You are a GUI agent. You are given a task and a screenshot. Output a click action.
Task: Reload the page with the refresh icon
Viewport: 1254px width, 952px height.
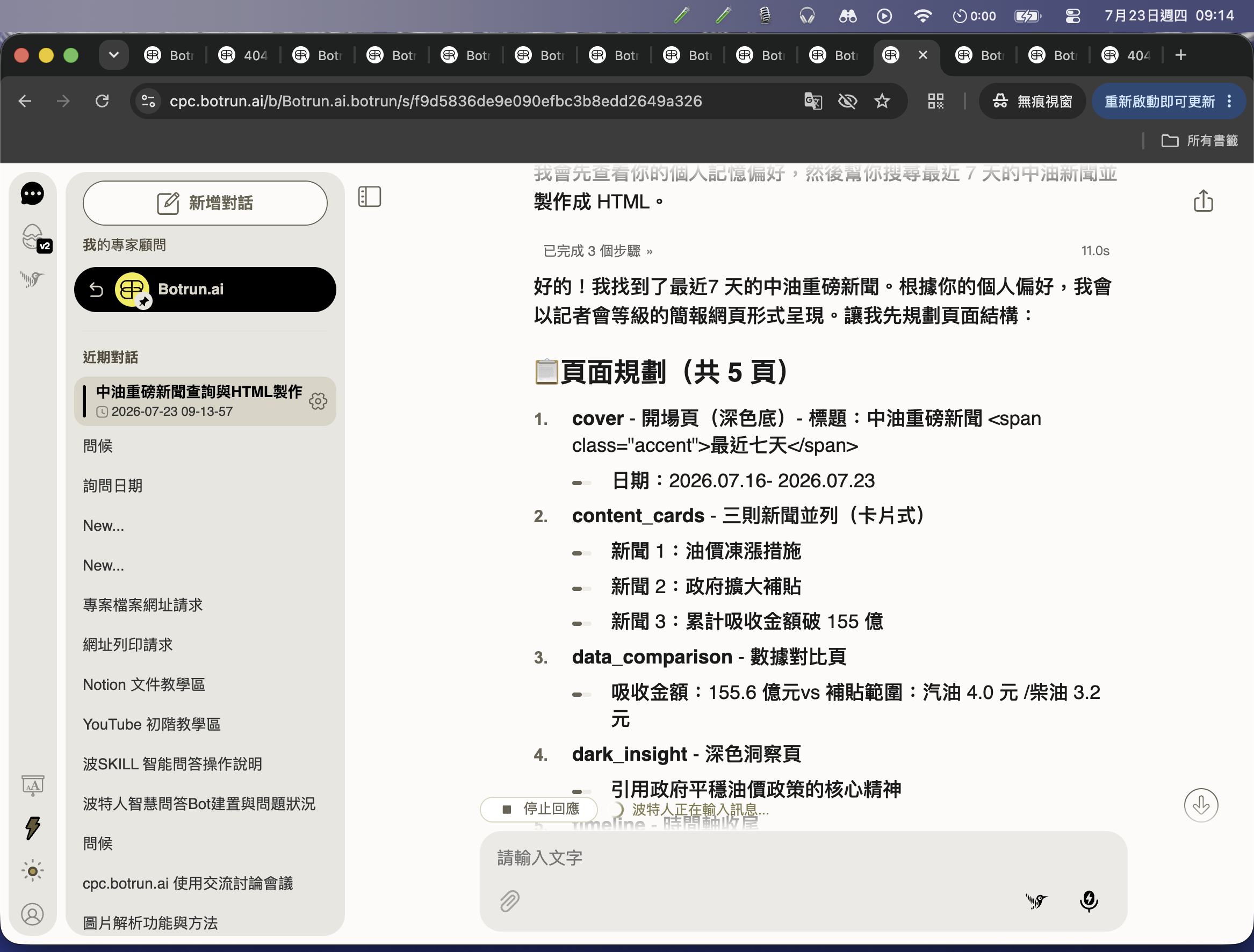tap(102, 101)
